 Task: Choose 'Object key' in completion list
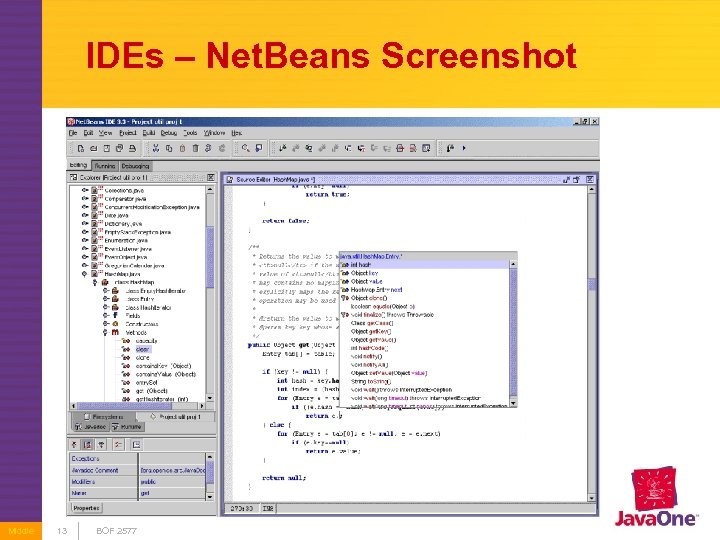pyautogui.click(x=424, y=273)
